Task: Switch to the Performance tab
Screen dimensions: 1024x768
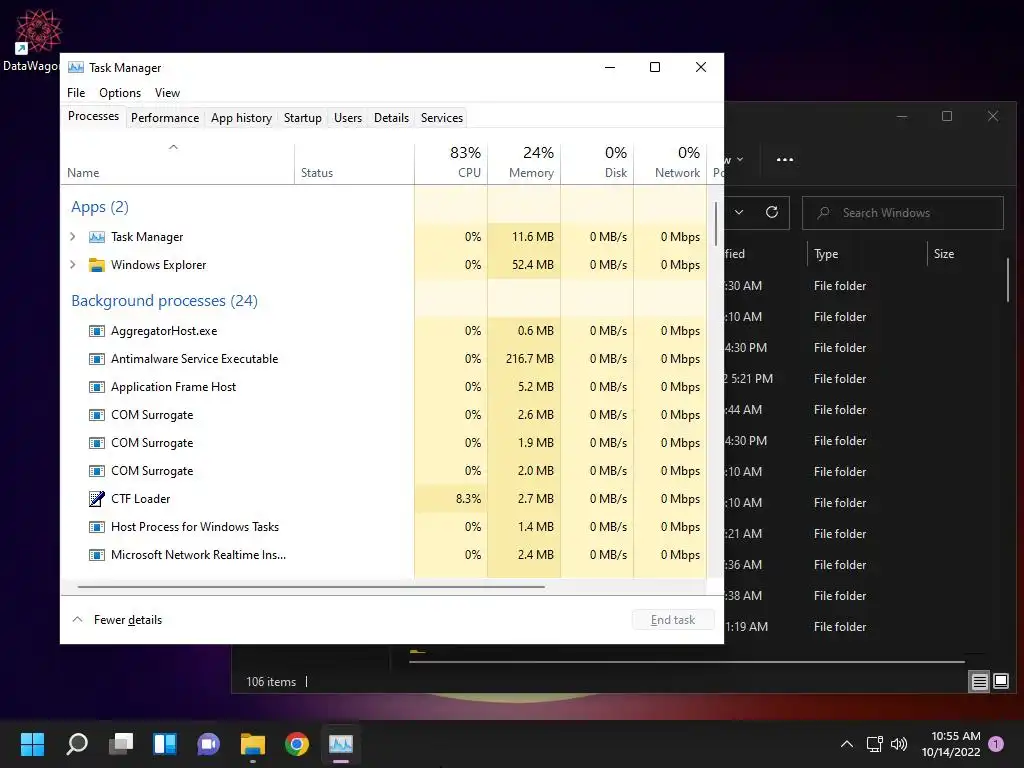Action: click(165, 118)
